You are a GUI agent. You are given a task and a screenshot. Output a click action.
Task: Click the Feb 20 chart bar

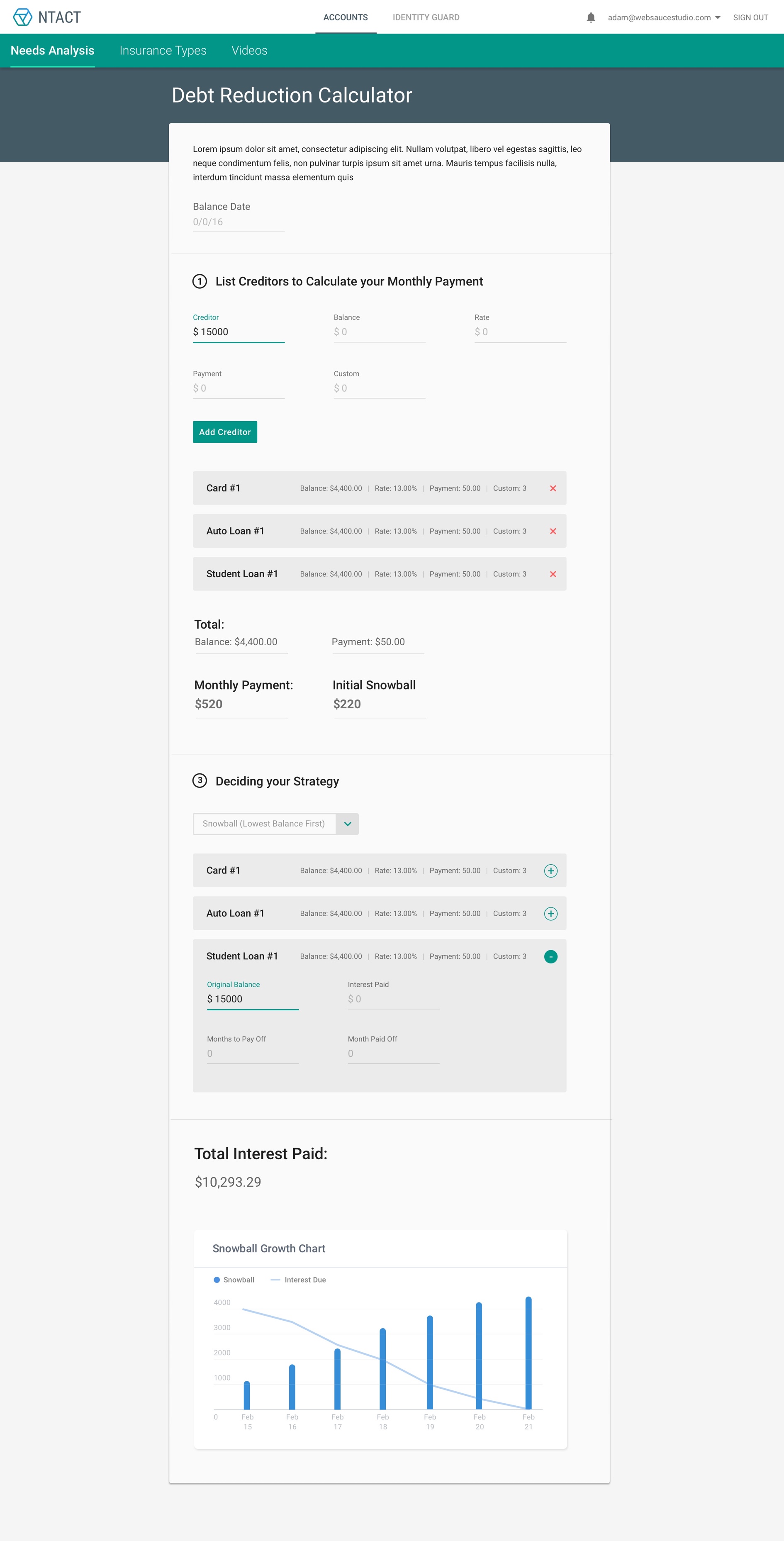(x=479, y=1356)
